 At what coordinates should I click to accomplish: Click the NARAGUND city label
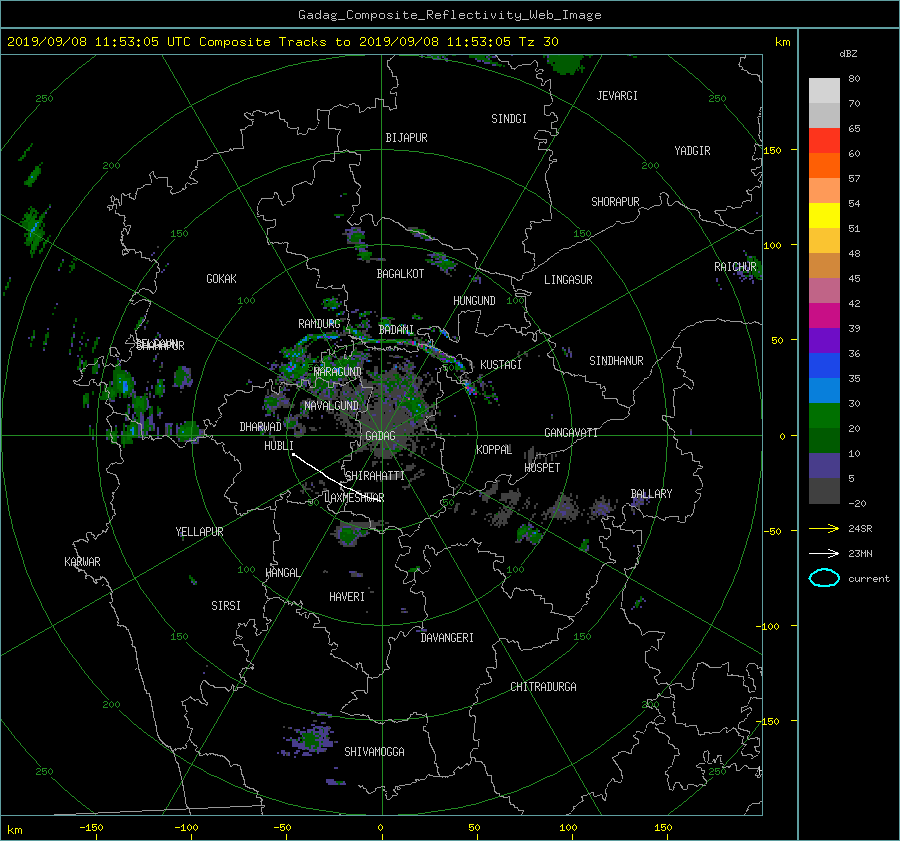[338, 372]
